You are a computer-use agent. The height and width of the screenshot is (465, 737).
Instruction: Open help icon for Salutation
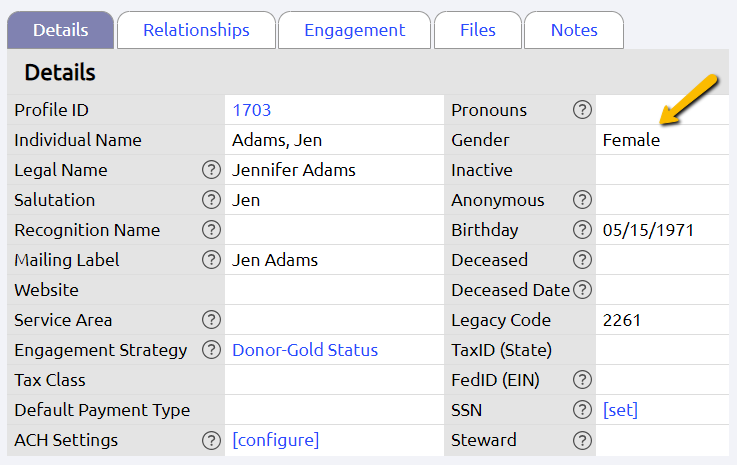212,200
